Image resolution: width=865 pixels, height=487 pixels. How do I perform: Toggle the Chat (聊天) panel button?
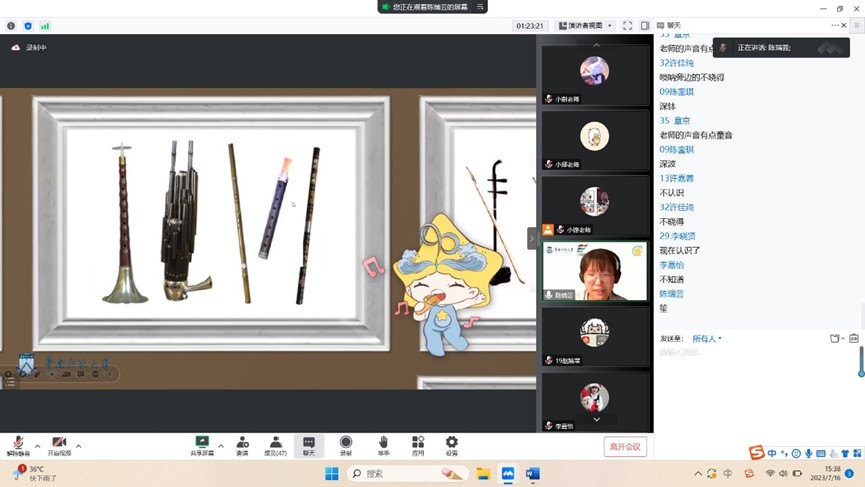click(308, 445)
